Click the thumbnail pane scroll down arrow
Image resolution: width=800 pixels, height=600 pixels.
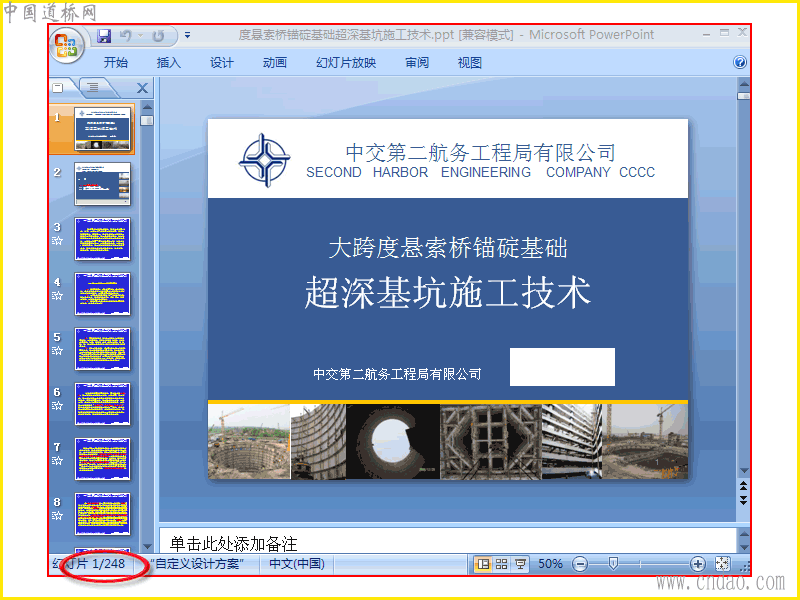tap(147, 546)
